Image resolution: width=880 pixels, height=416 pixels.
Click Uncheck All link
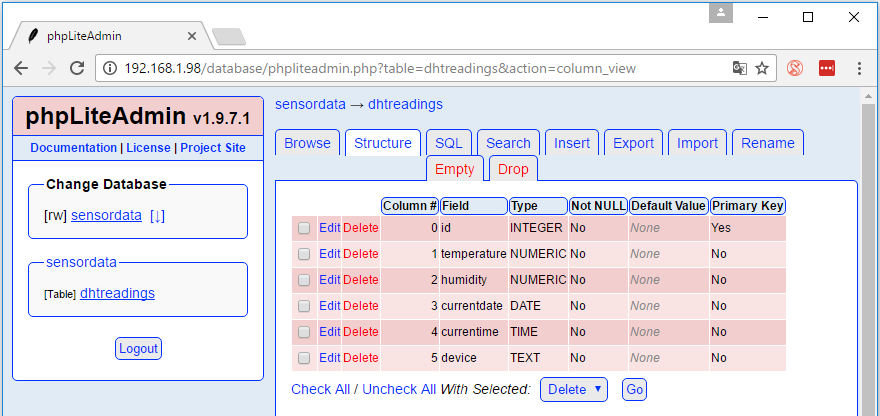[399, 389]
